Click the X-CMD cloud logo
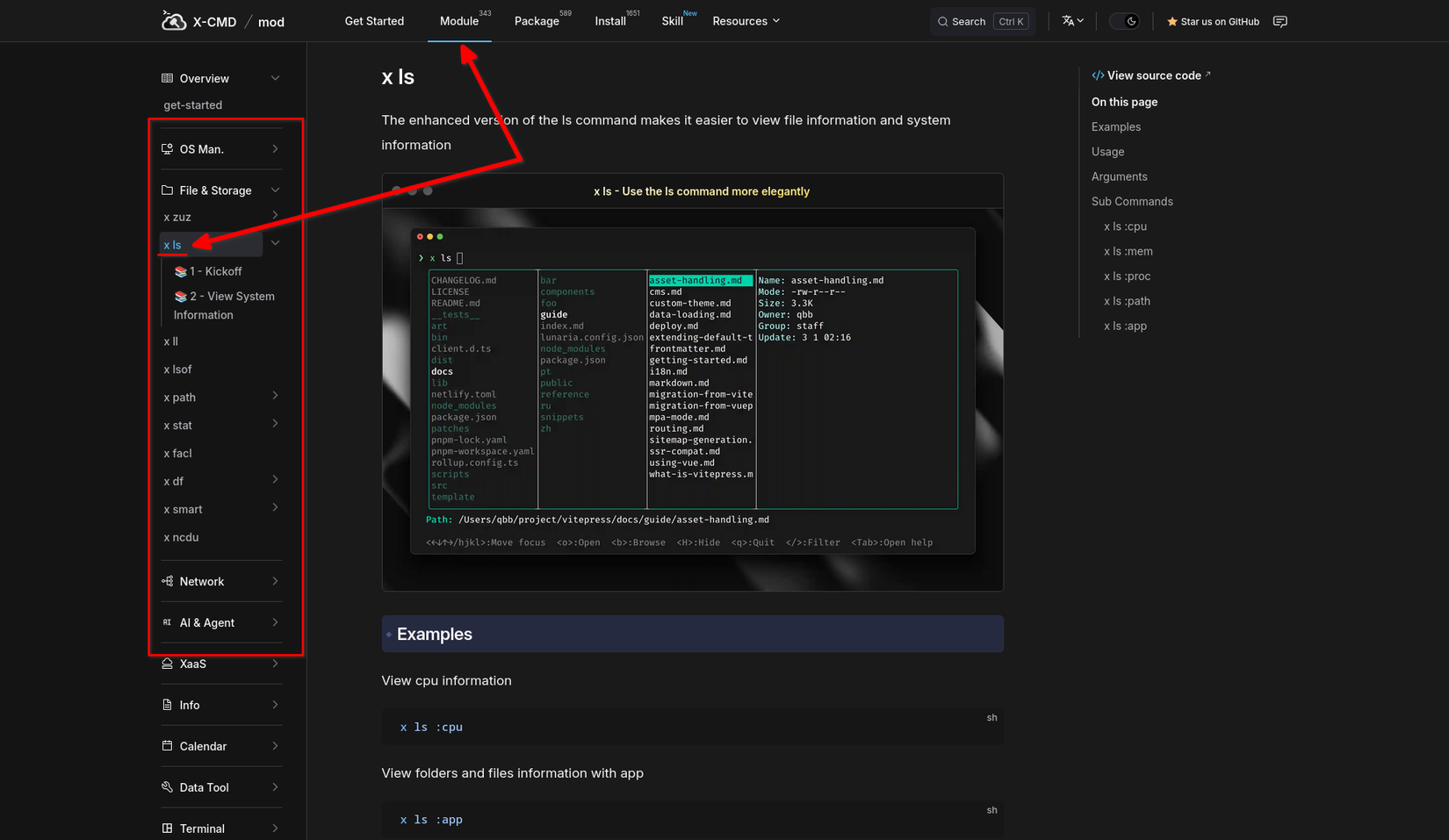Viewport: 1449px width, 840px height. [173, 20]
